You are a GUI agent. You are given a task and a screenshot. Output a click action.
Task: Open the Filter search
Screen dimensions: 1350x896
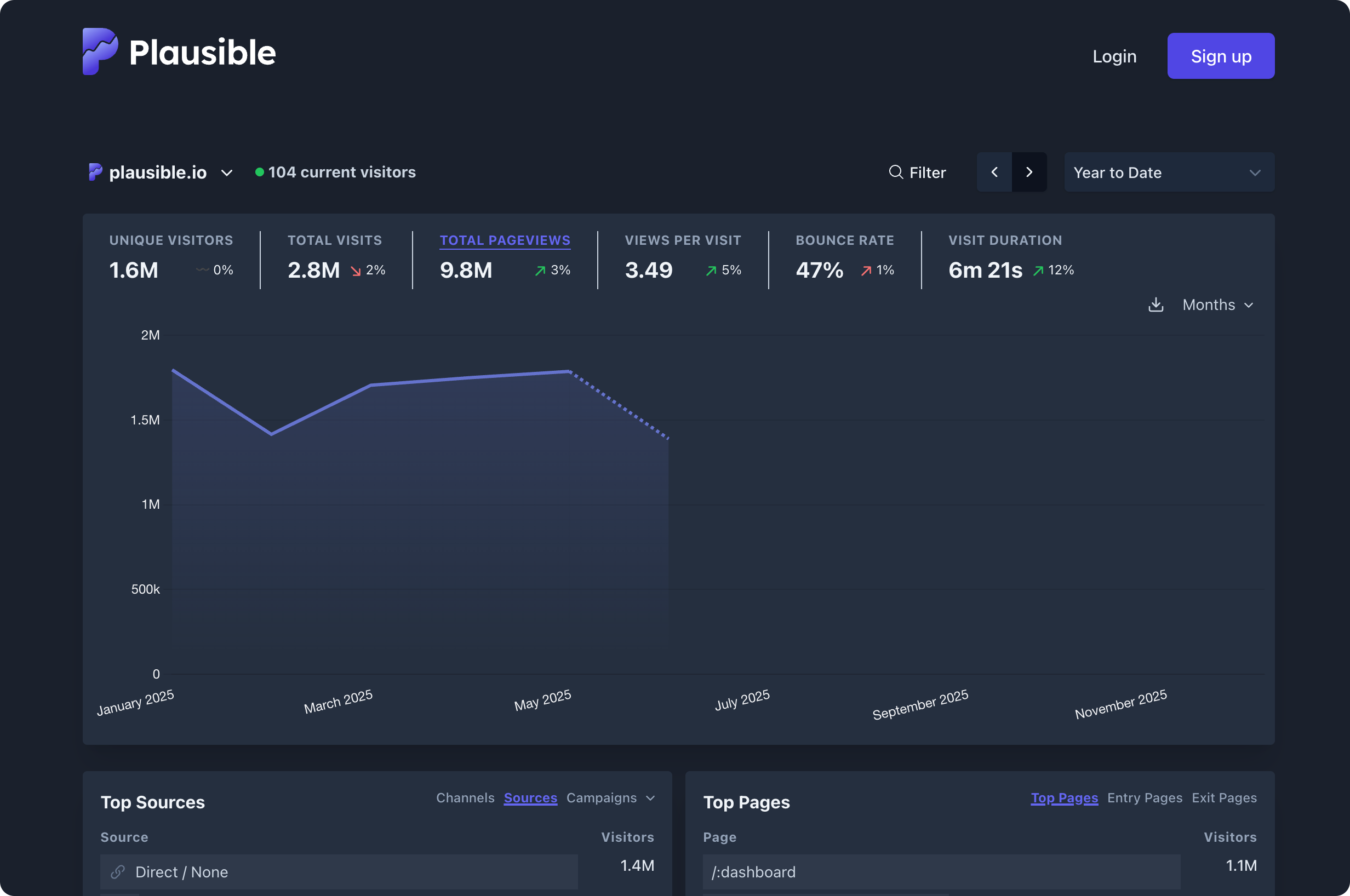pyautogui.click(x=917, y=172)
